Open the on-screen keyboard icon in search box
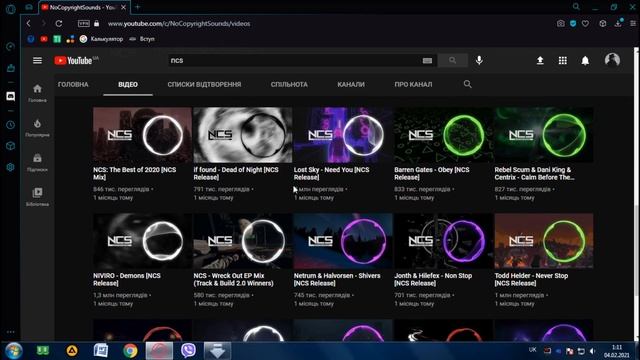The height and width of the screenshot is (360, 640). pos(427,60)
